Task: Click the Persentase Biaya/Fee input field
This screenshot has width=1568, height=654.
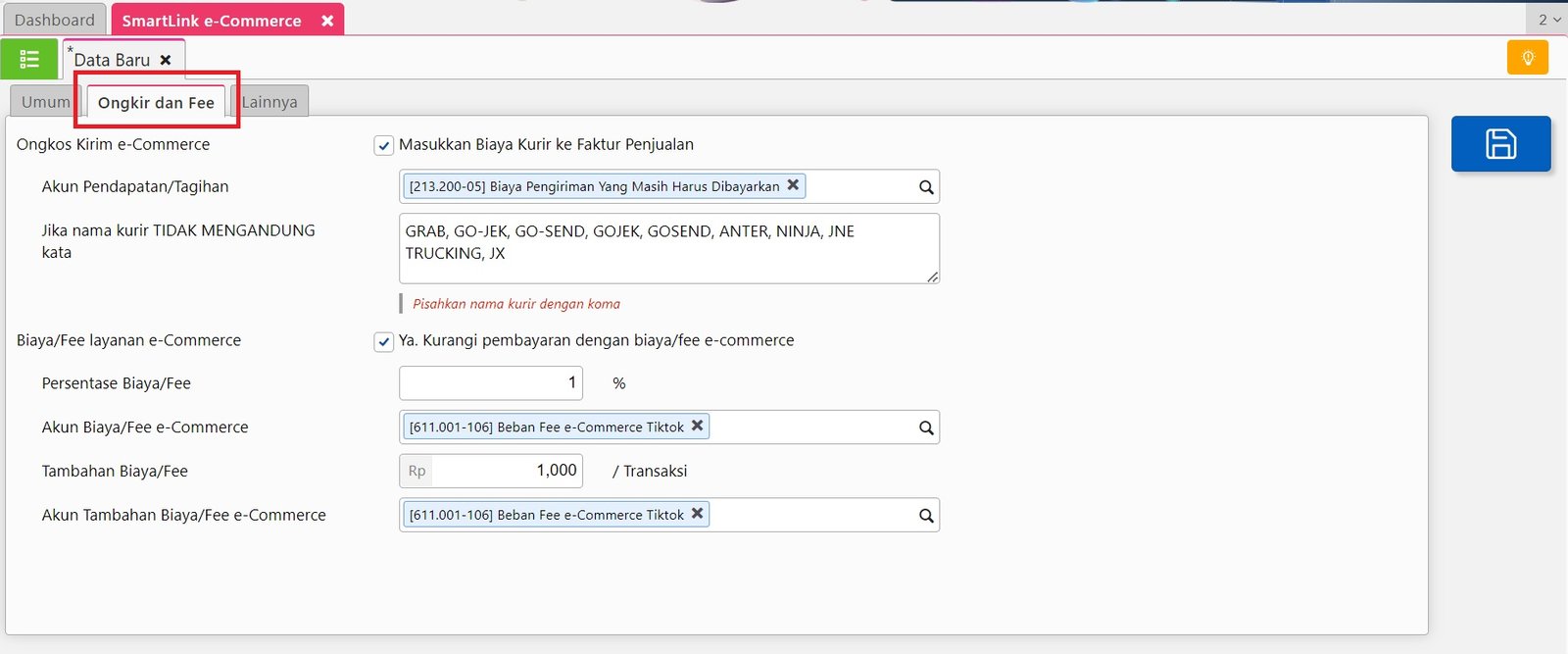Action: [x=490, y=383]
